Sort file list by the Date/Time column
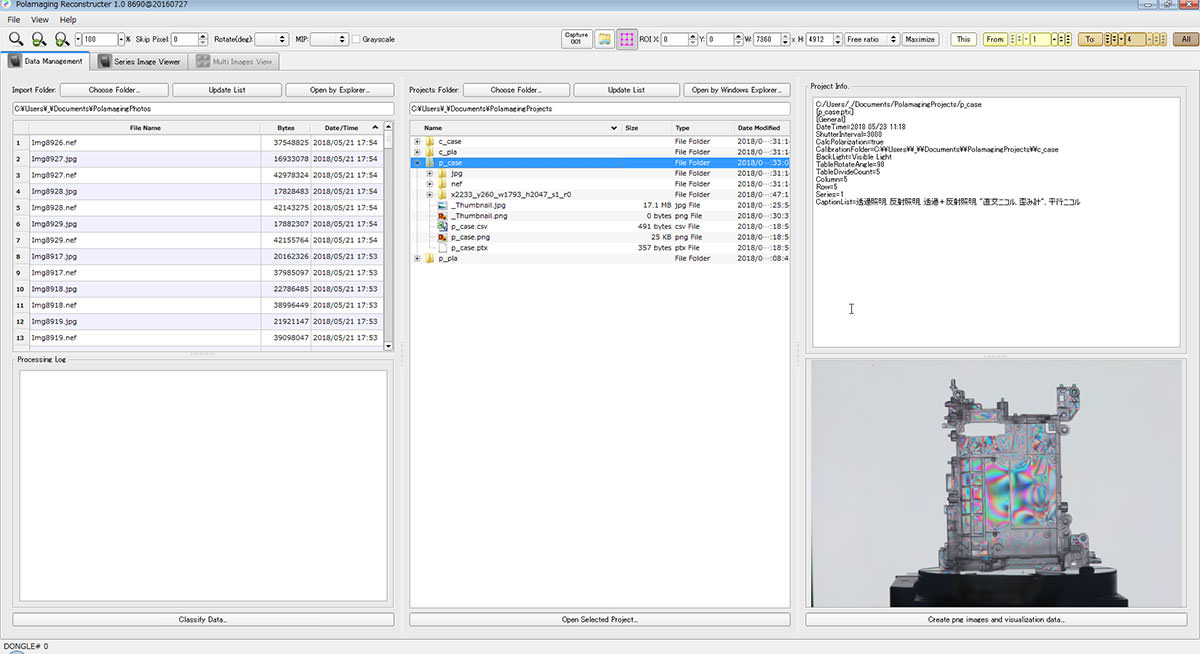1200x654 pixels. (x=346, y=128)
